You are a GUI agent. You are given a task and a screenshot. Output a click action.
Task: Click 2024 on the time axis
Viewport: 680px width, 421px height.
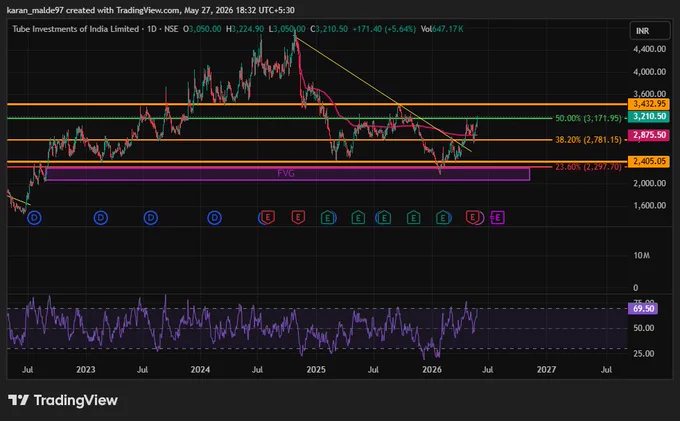pyautogui.click(x=200, y=369)
